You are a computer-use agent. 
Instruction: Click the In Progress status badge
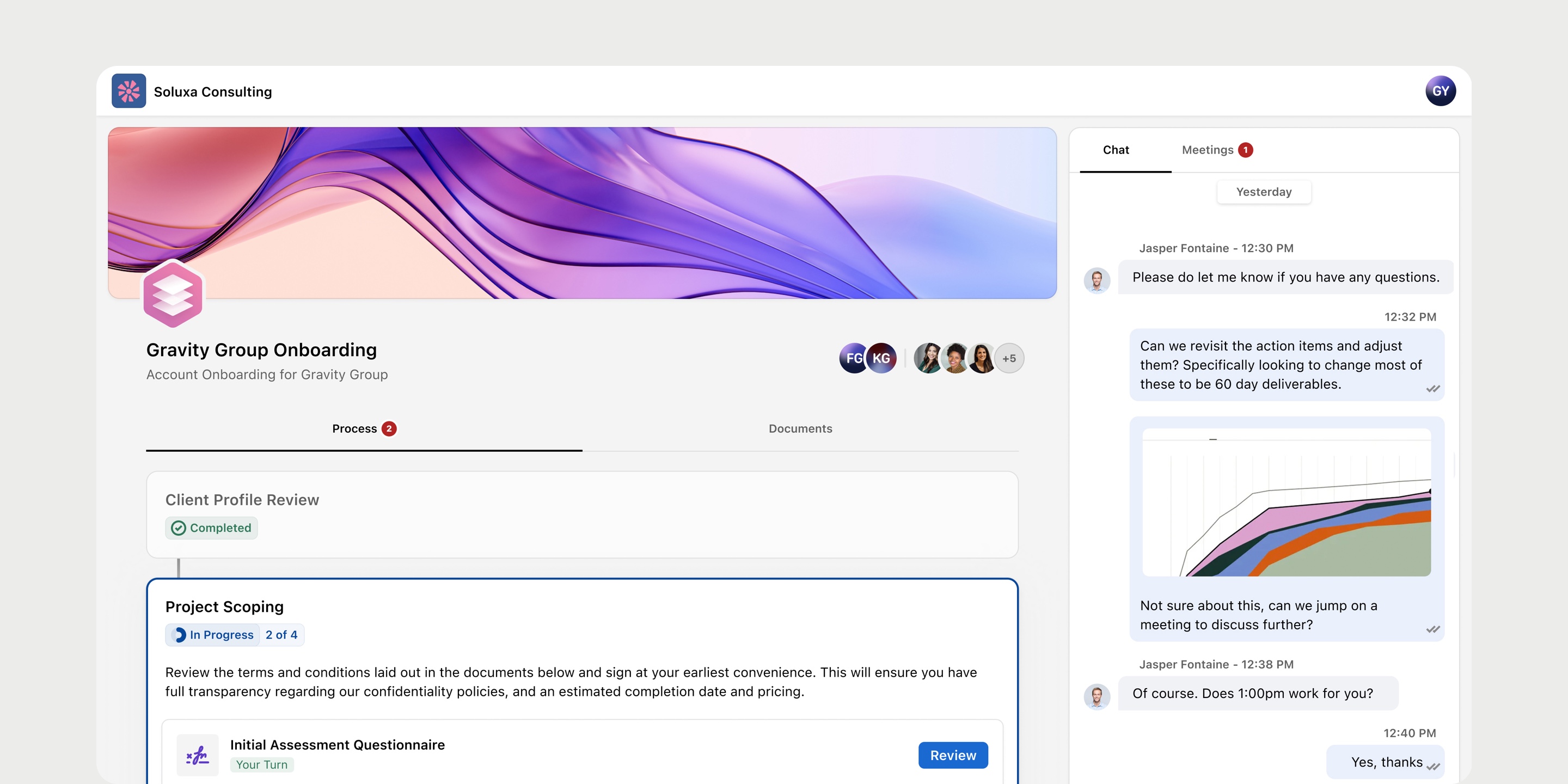tap(213, 635)
